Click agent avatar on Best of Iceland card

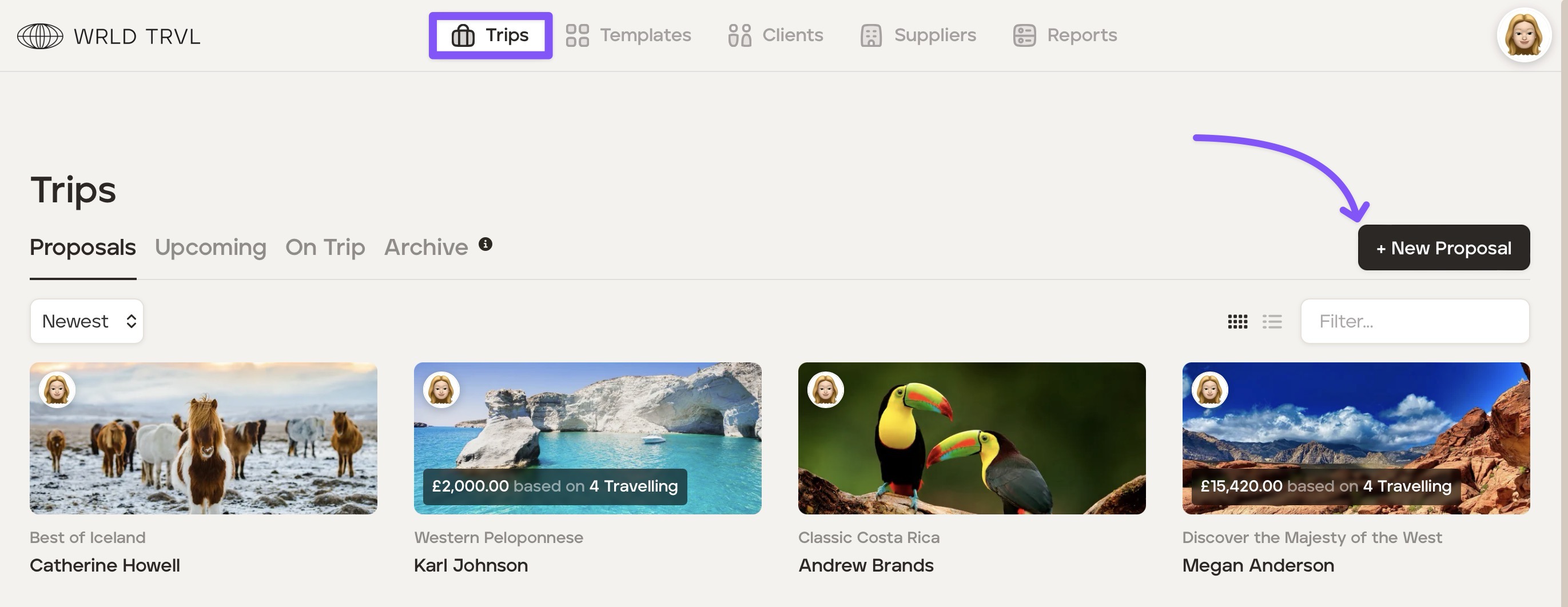coord(57,389)
